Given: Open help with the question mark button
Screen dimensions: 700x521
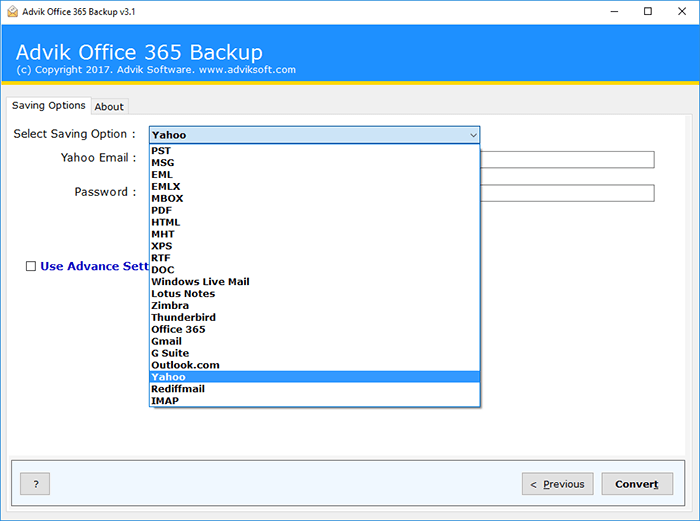Looking at the screenshot, I should [x=35, y=484].
